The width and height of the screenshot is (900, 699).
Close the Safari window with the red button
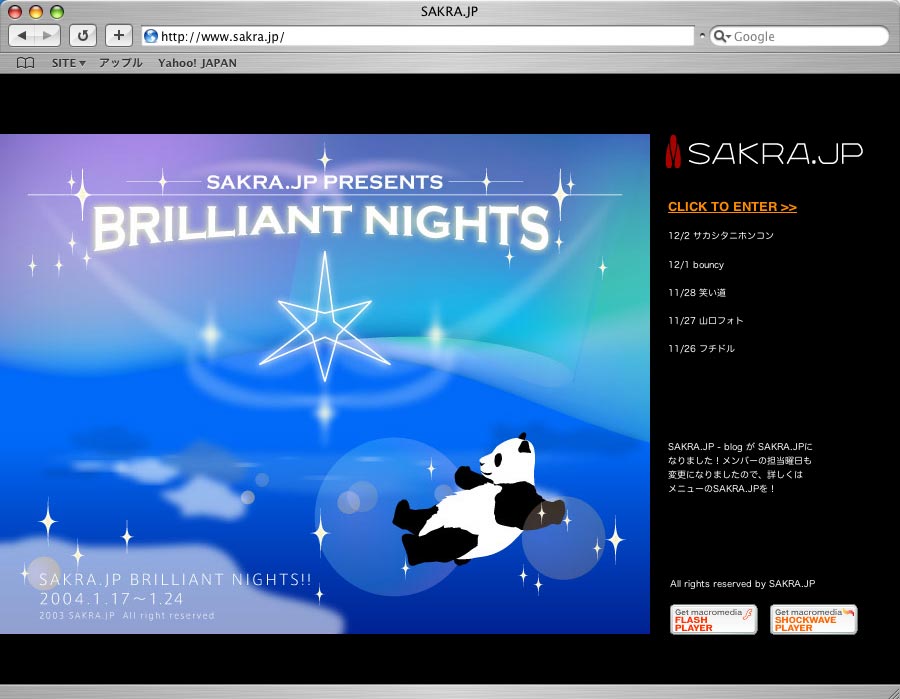15,11
